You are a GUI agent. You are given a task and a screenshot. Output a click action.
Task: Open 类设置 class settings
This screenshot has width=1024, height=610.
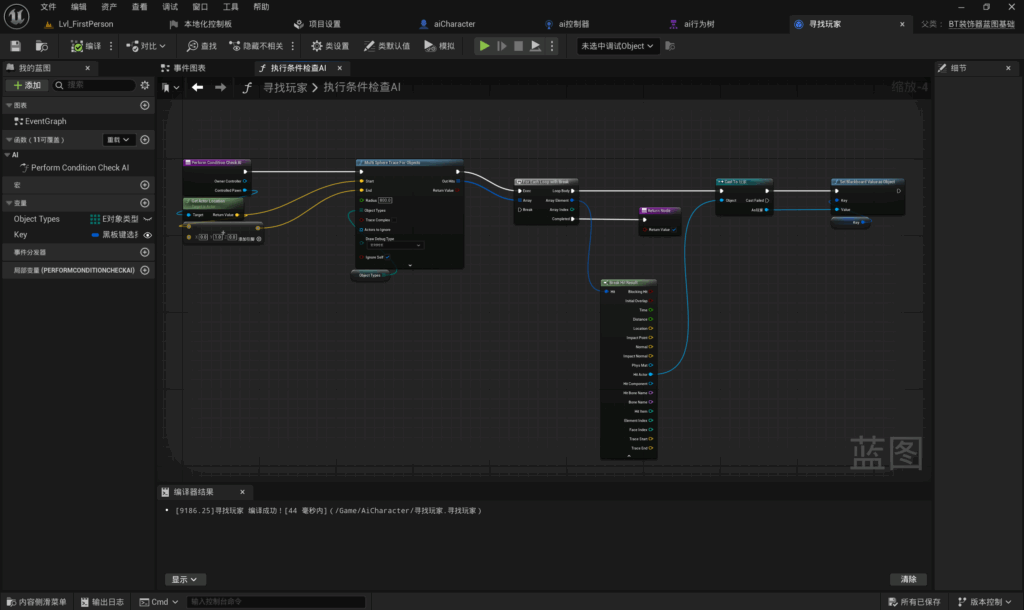pyautogui.click(x=330, y=46)
